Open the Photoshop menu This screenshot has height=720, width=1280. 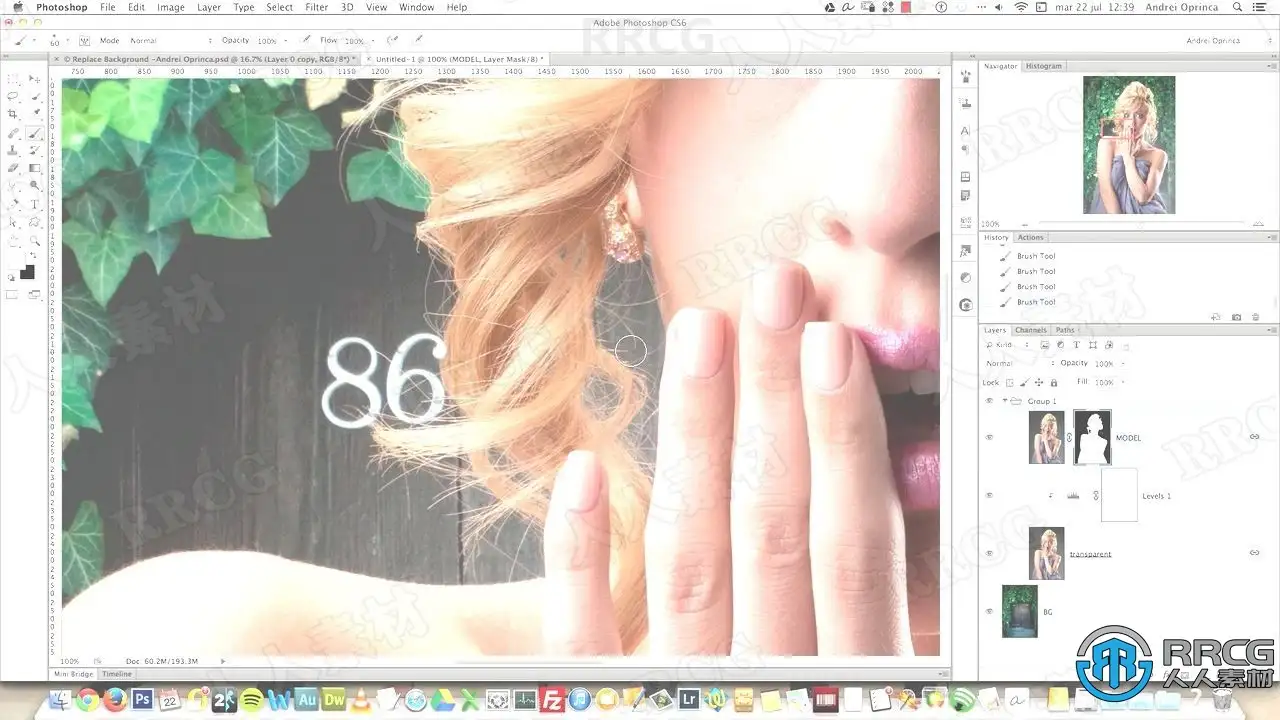62,7
